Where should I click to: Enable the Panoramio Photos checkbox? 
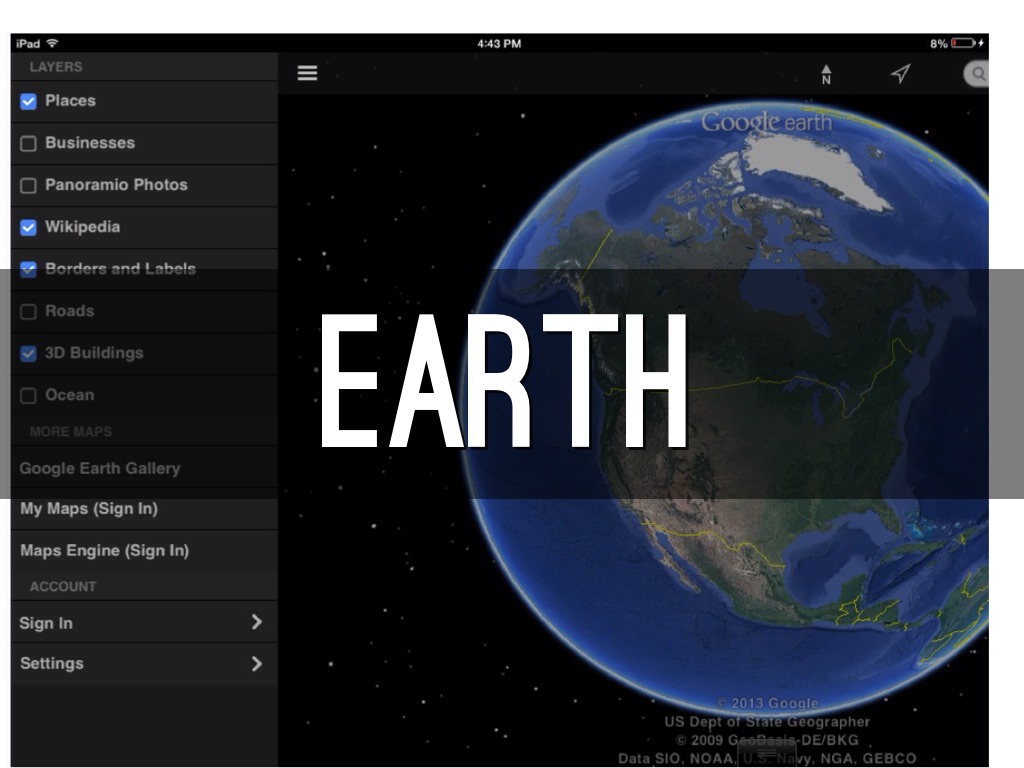pyautogui.click(x=28, y=185)
